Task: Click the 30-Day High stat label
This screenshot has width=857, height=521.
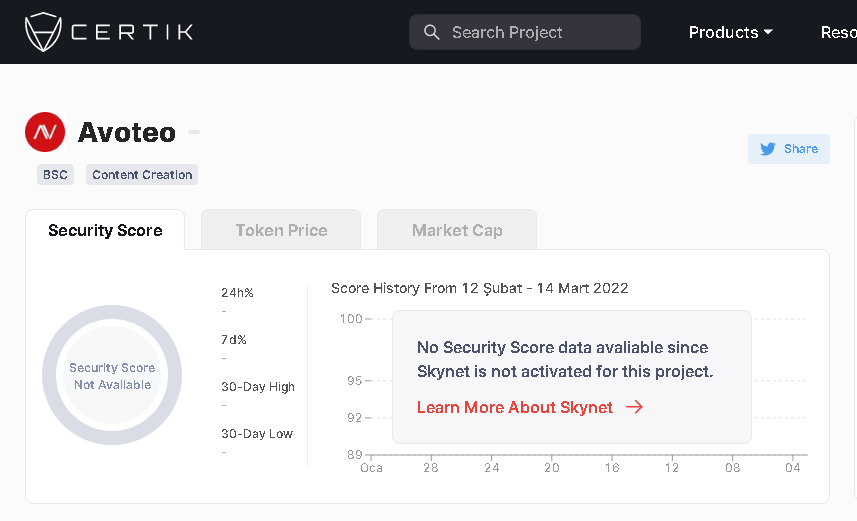Action: [x=258, y=387]
